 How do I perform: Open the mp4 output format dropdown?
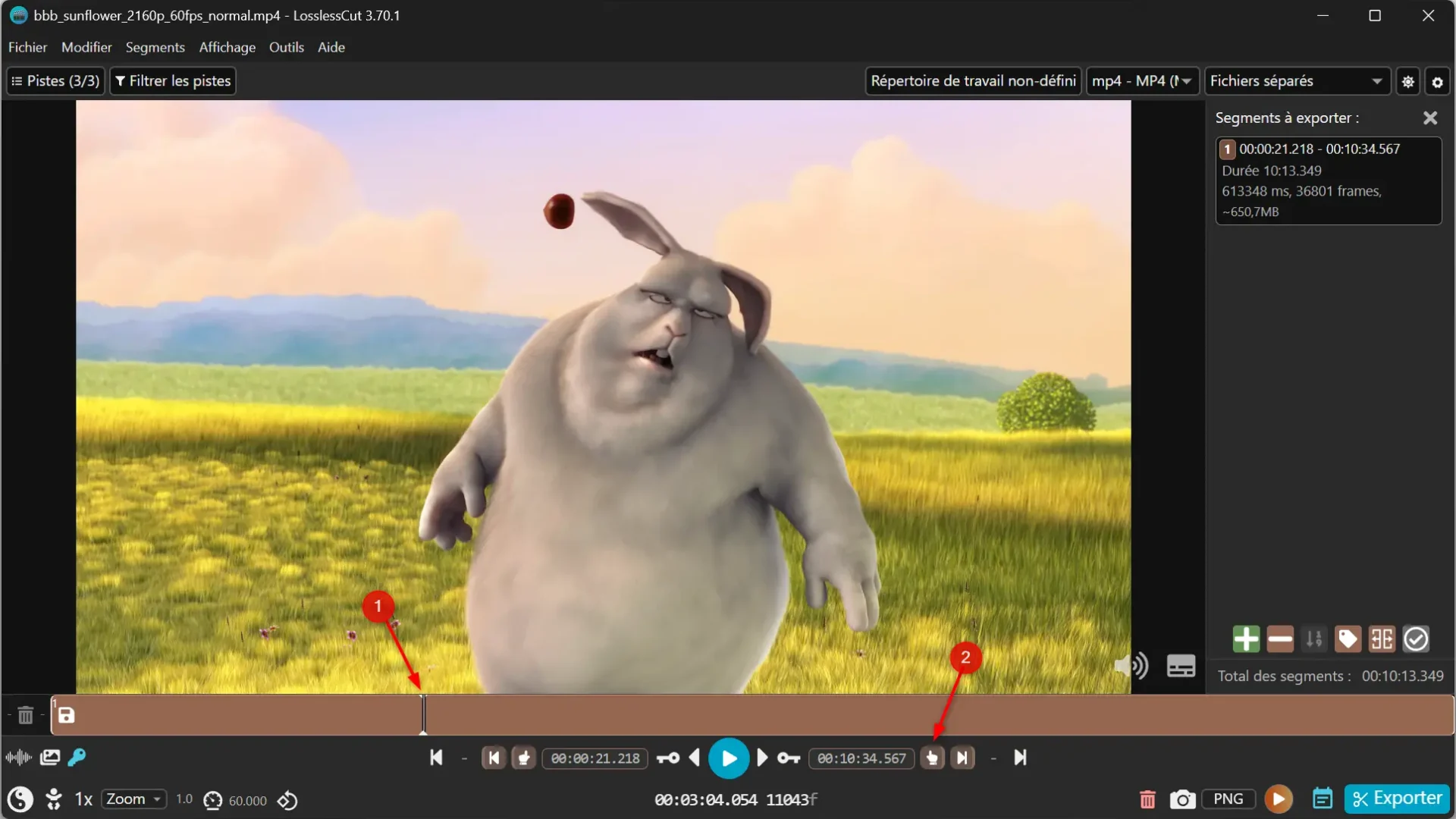(1142, 81)
